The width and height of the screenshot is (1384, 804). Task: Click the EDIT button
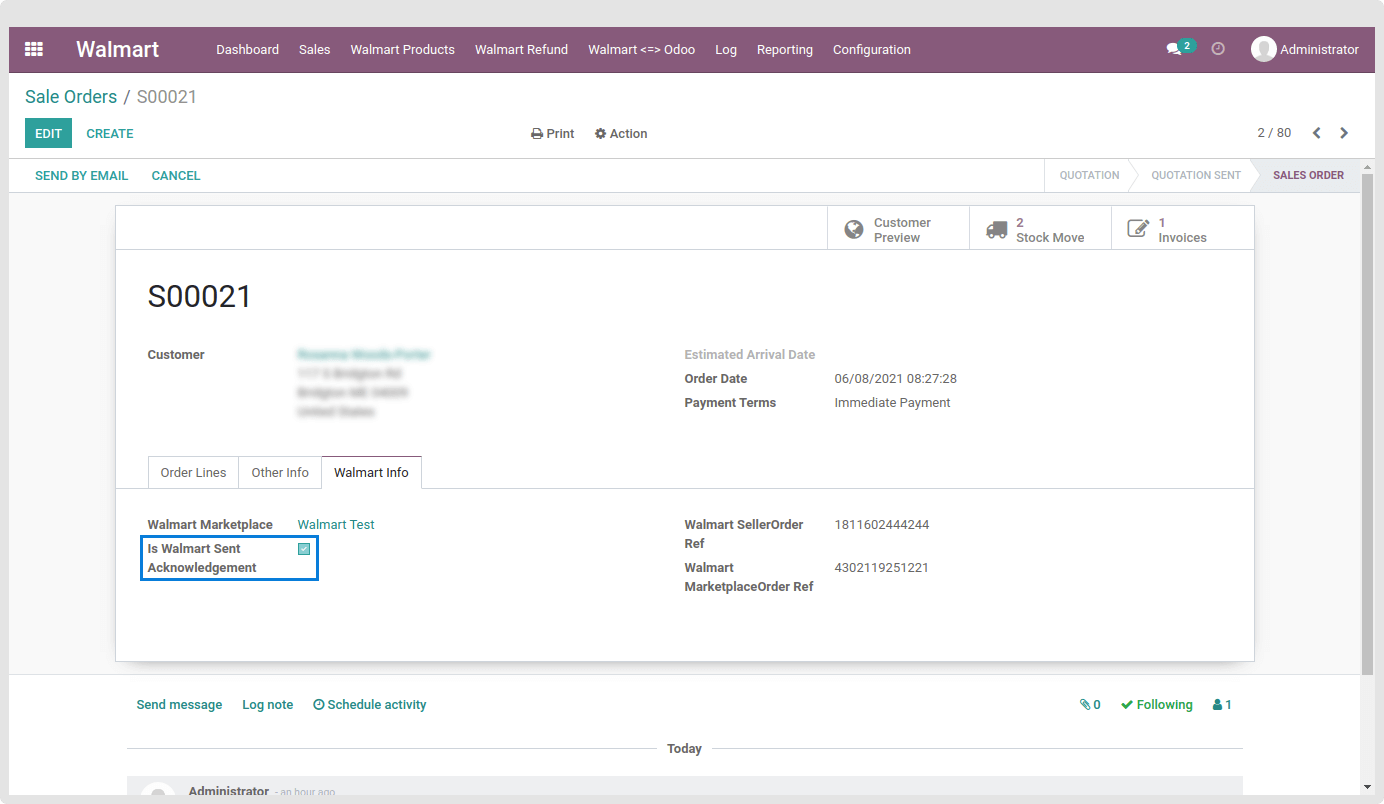(x=48, y=133)
